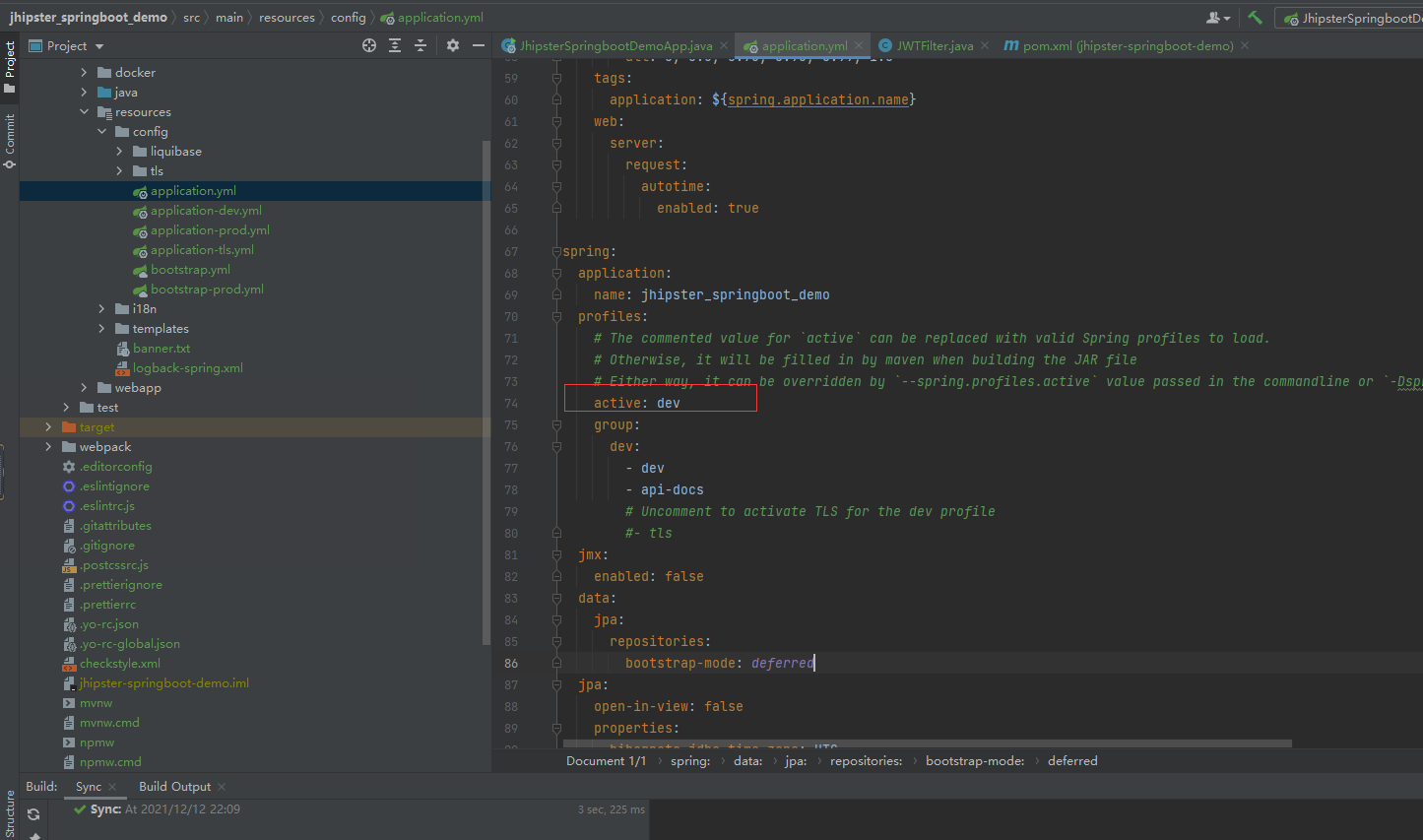1423x840 pixels.
Task: Click the Select Opened File locate icon
Action: pos(369,45)
